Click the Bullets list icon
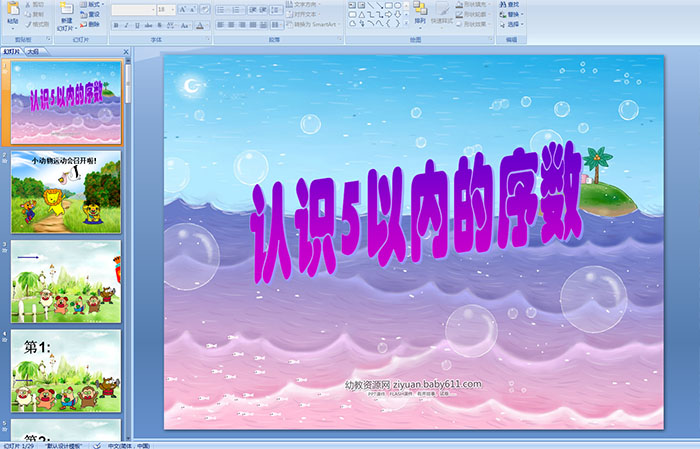Viewport: 700px width, 449px height. click(222, 10)
